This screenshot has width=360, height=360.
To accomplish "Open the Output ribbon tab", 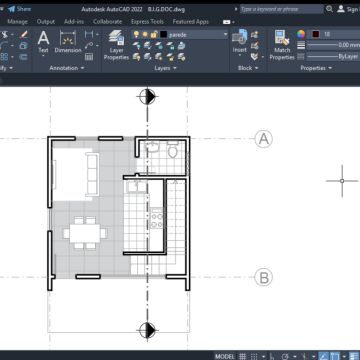I will 46,22.
